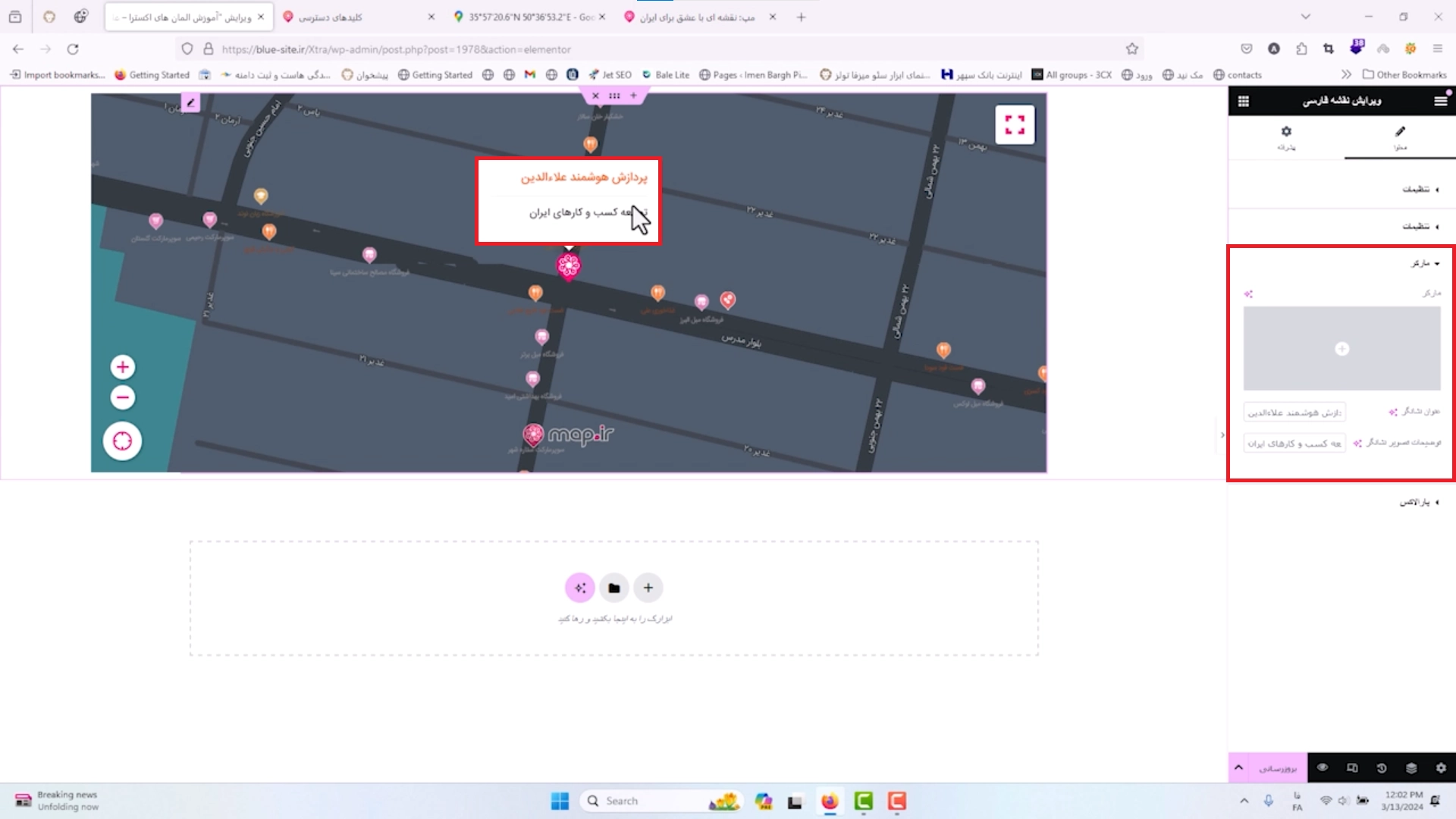Open Import bookmarks link
Screen dimensions: 1456x819
point(57,74)
